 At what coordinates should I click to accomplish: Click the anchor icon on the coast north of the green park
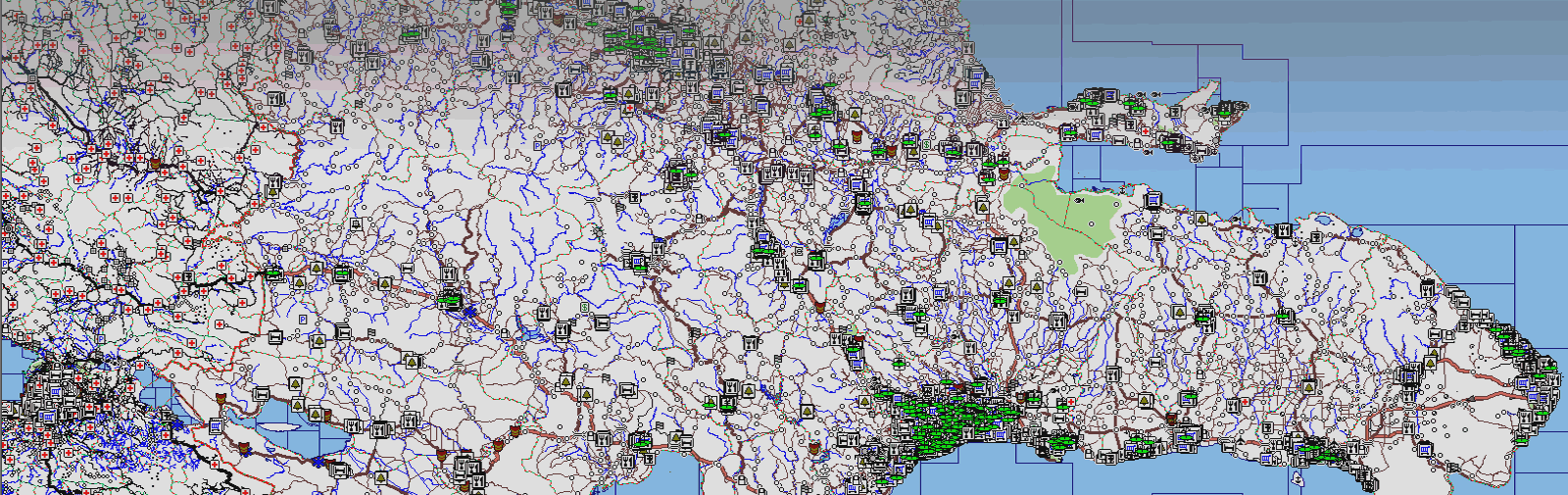tap(1122, 190)
